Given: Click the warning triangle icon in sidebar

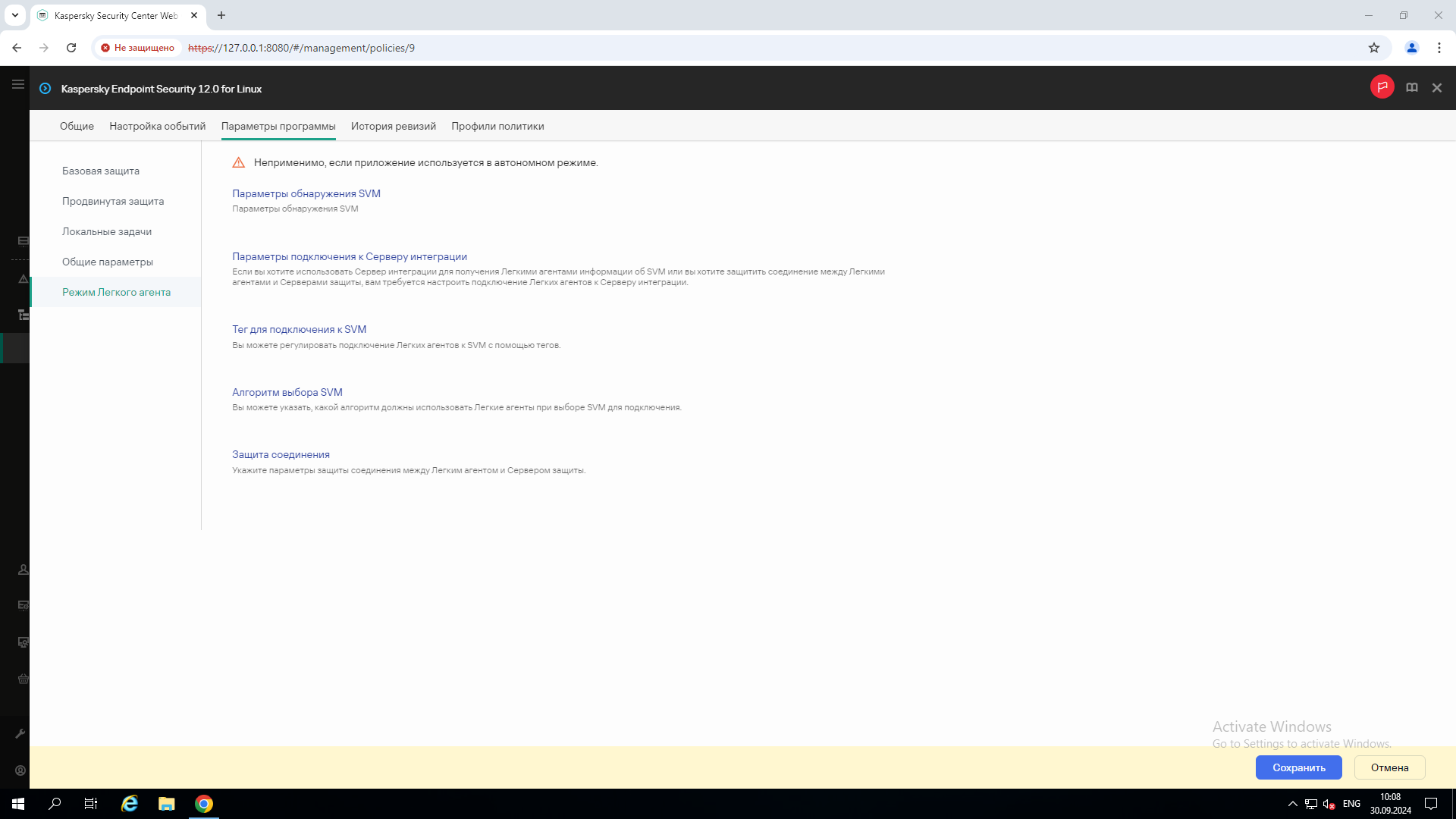Looking at the screenshot, I should coord(24,279).
